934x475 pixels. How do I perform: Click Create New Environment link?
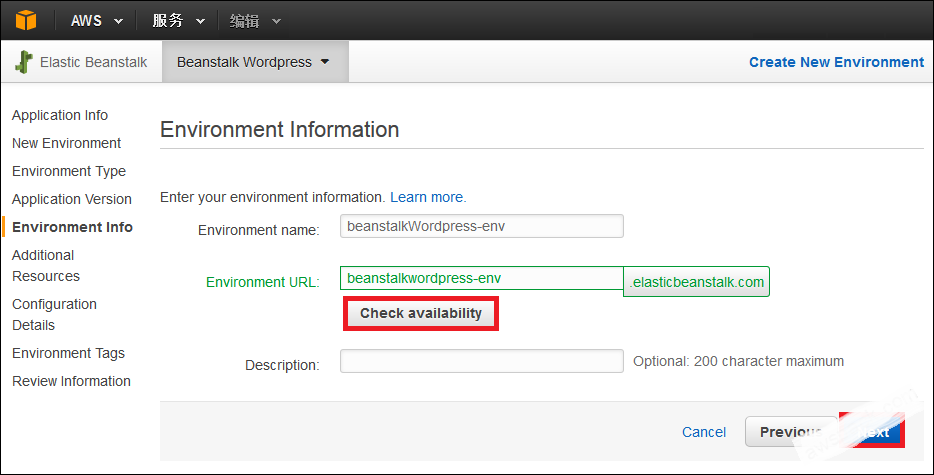[x=836, y=62]
